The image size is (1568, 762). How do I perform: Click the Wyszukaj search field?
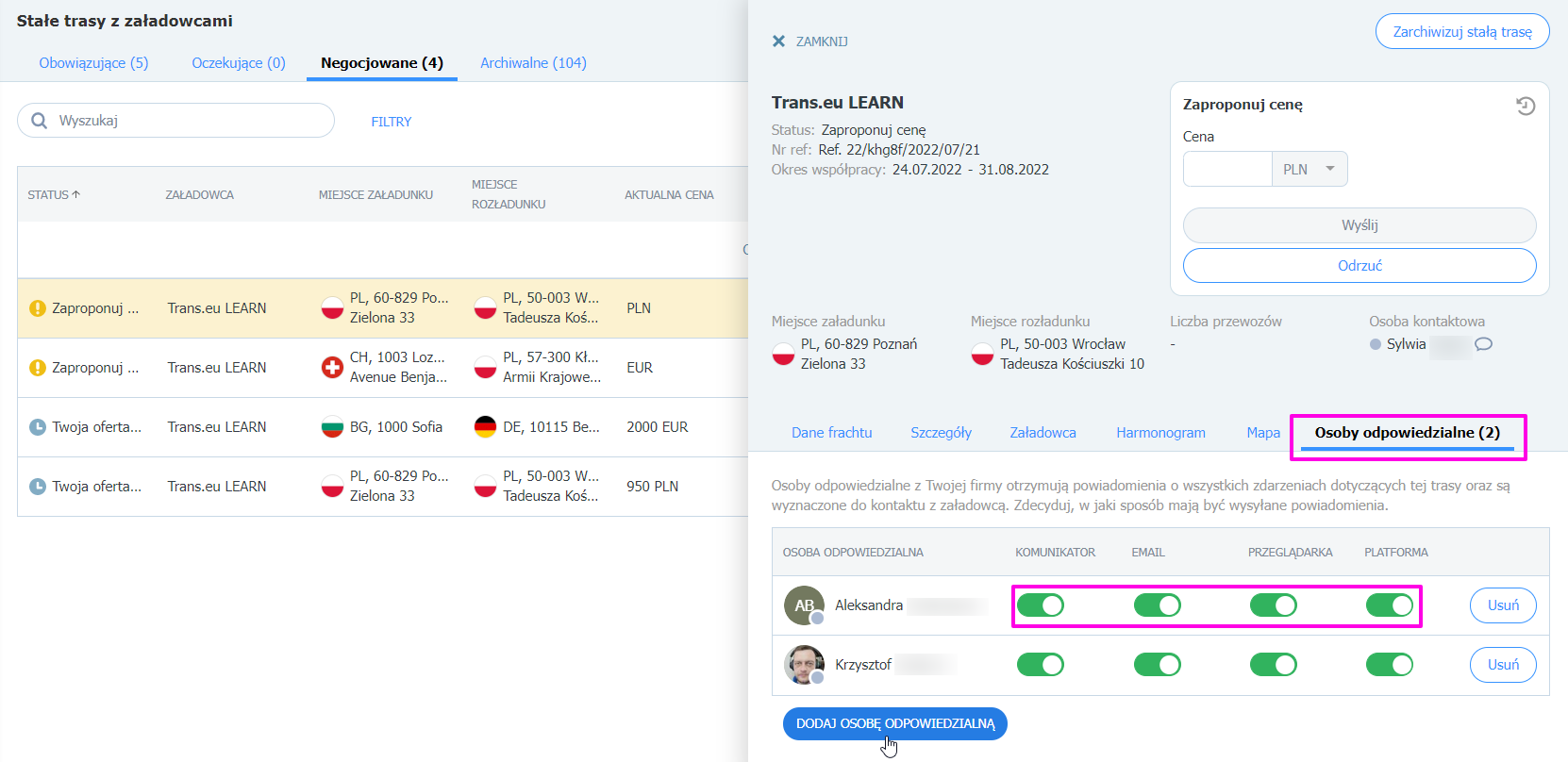[x=175, y=121]
